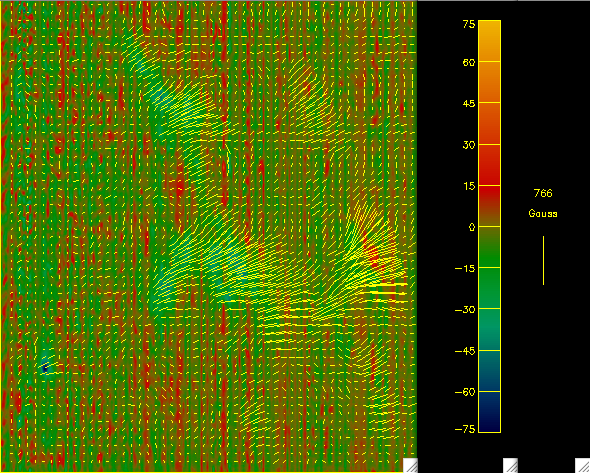Click the green color bar segment between 0 and -15

tap(489, 247)
